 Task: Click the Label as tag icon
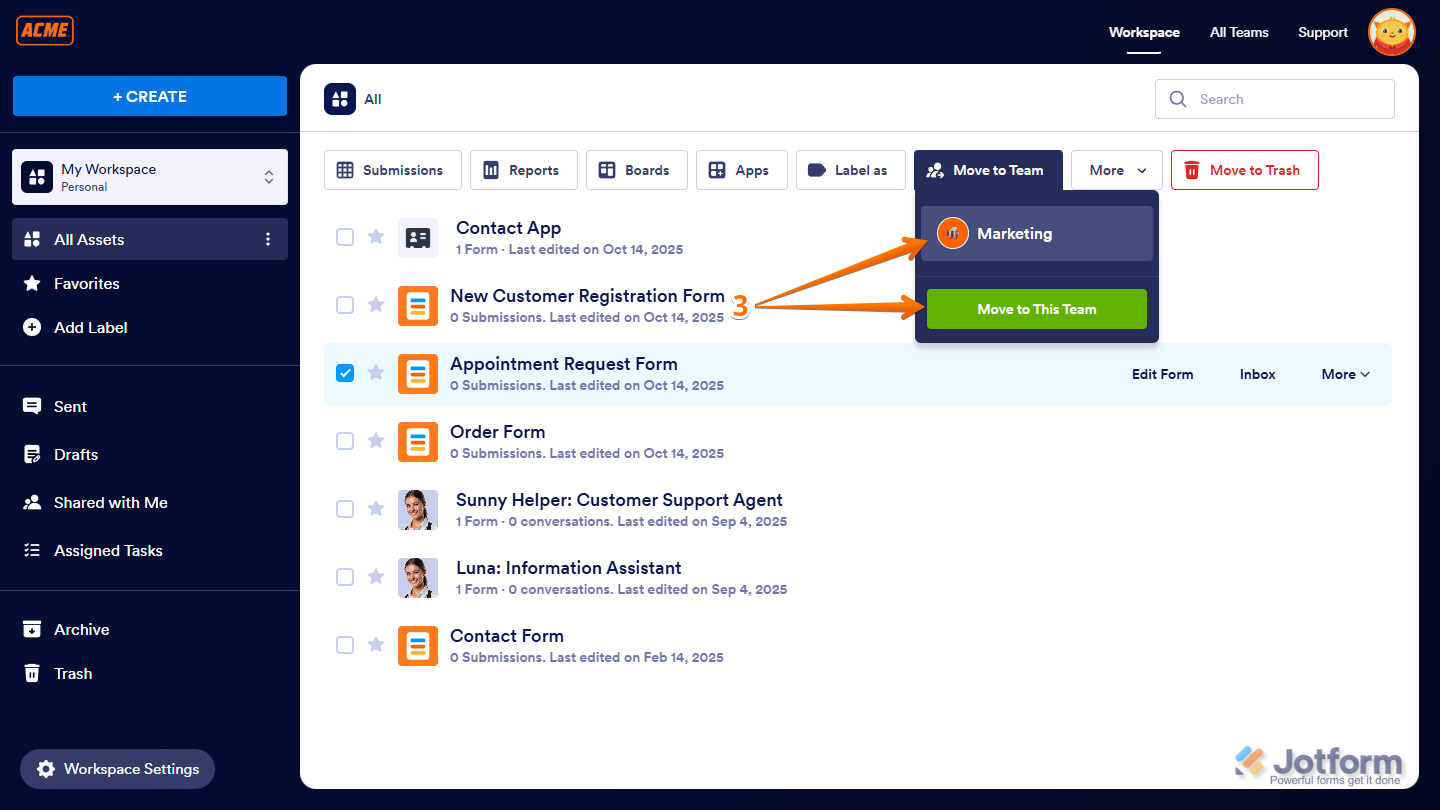click(x=814, y=170)
